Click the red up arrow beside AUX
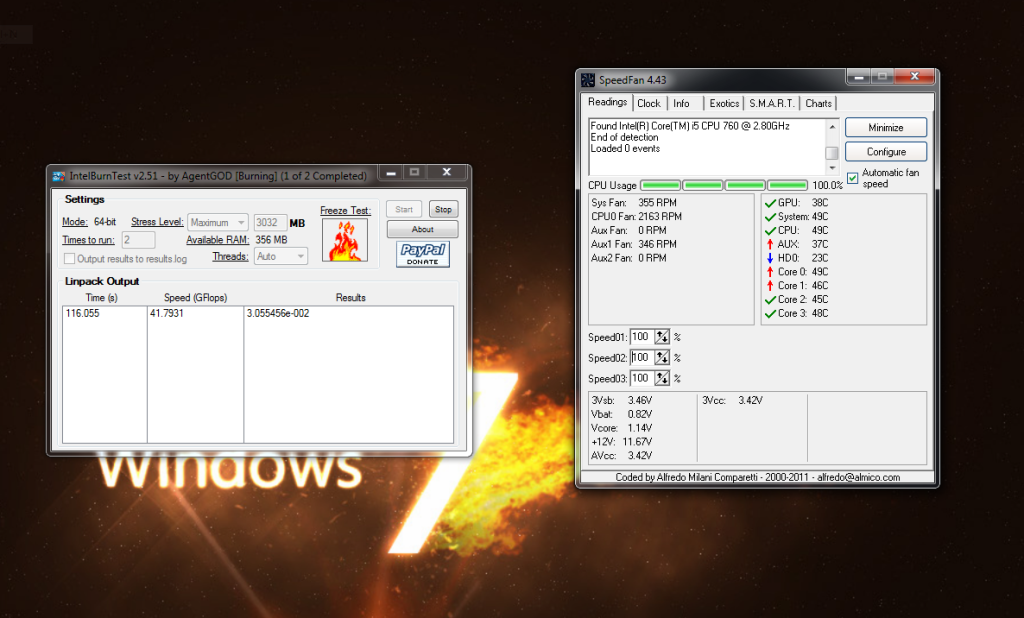Viewport: 1024px width, 618px height. click(x=769, y=245)
